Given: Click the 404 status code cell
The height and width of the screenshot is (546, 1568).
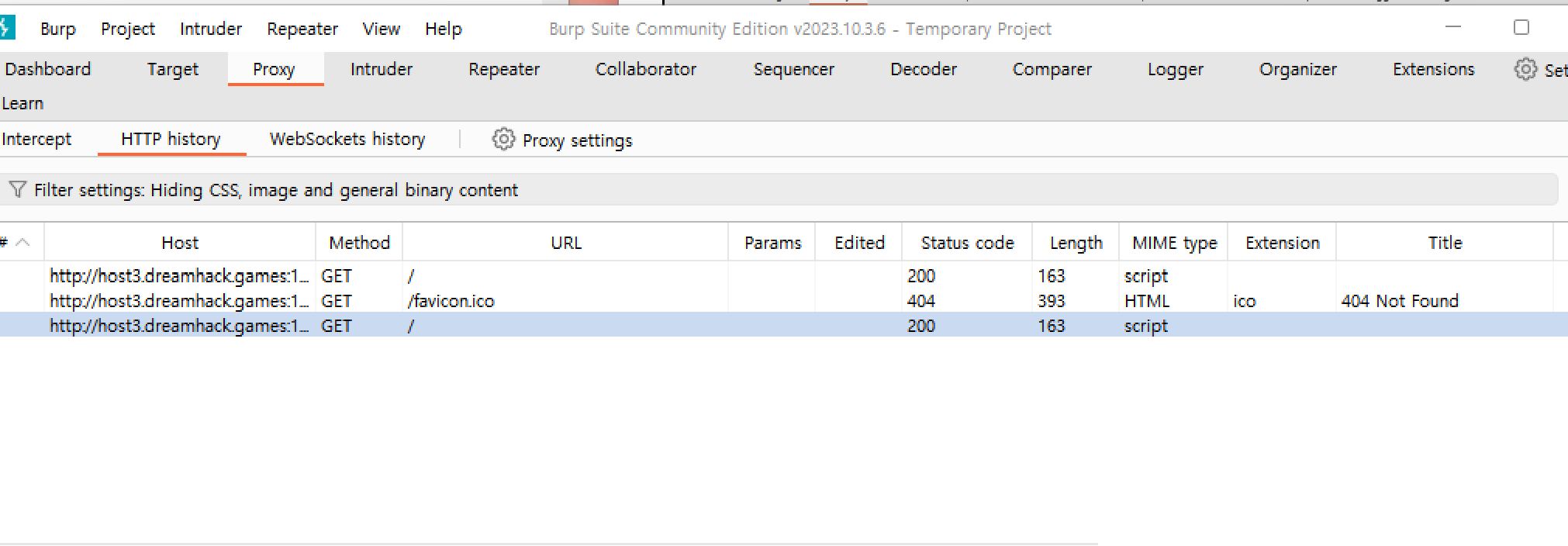Looking at the screenshot, I should click(921, 300).
